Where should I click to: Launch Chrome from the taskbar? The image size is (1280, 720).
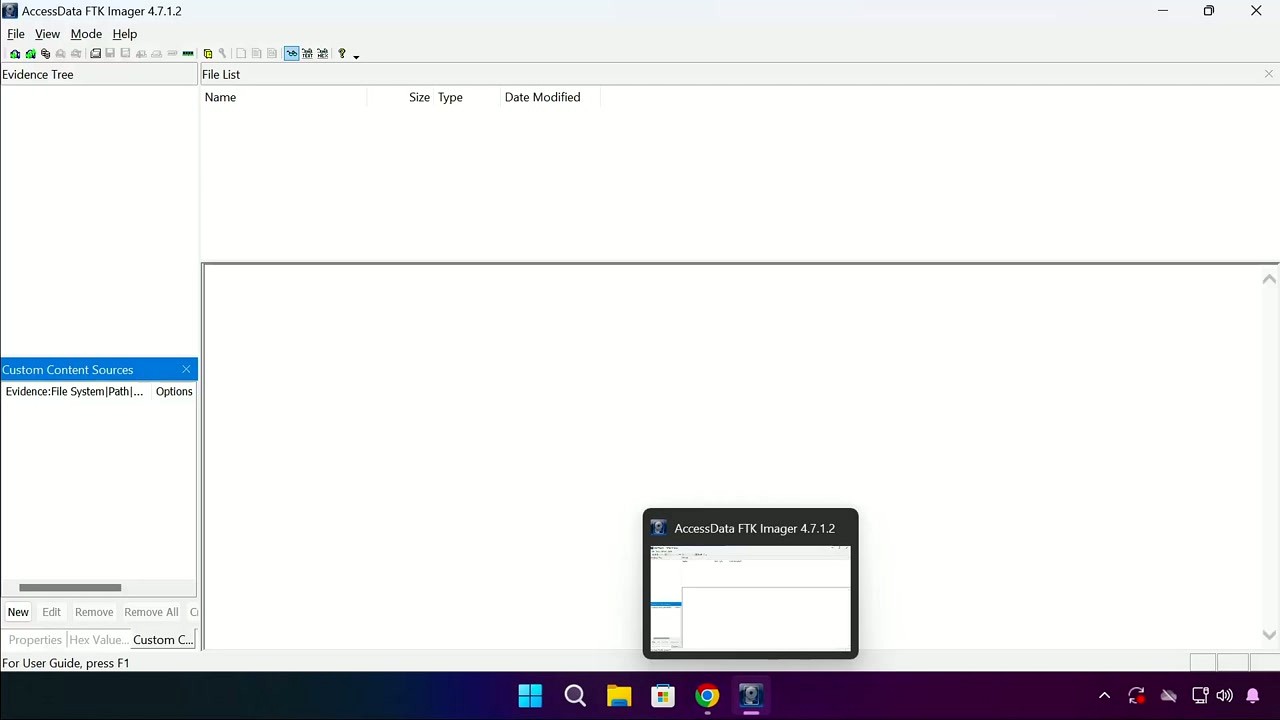click(x=706, y=695)
